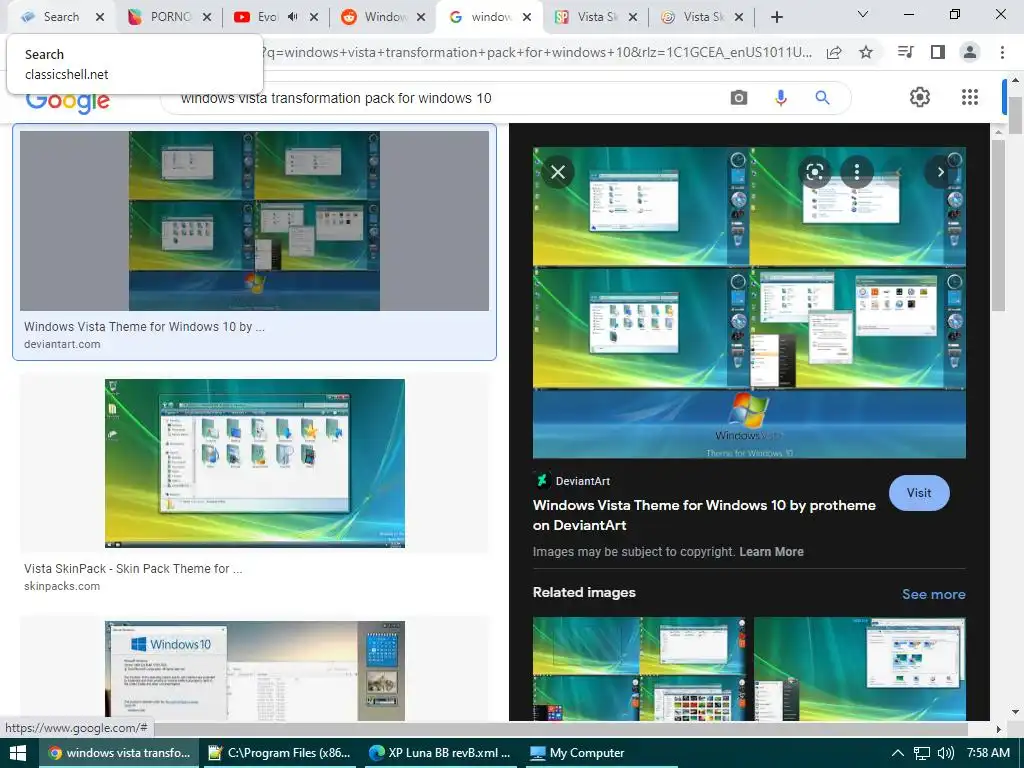The width and height of the screenshot is (1024, 768).
Task: Toggle Chrome side panel
Action: tap(938, 52)
